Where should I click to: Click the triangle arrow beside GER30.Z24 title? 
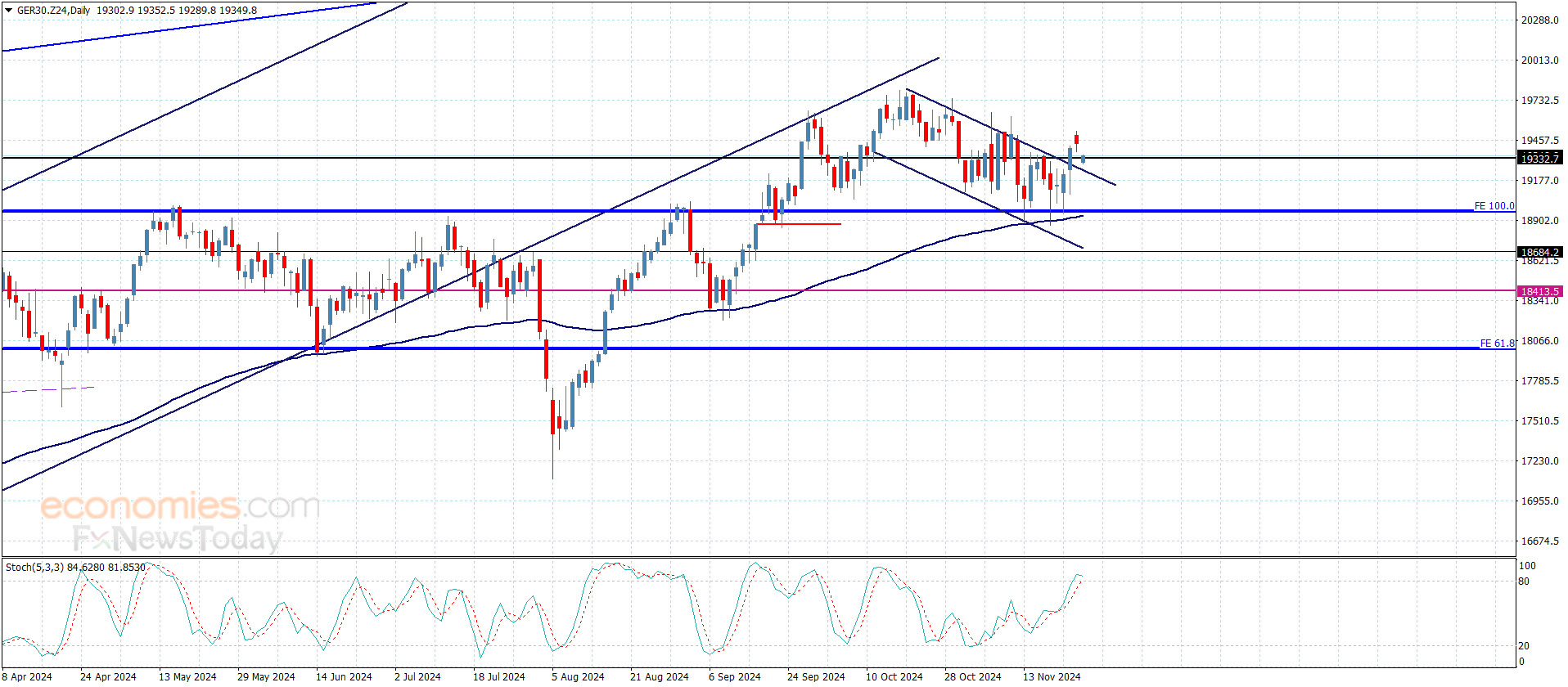(9, 11)
